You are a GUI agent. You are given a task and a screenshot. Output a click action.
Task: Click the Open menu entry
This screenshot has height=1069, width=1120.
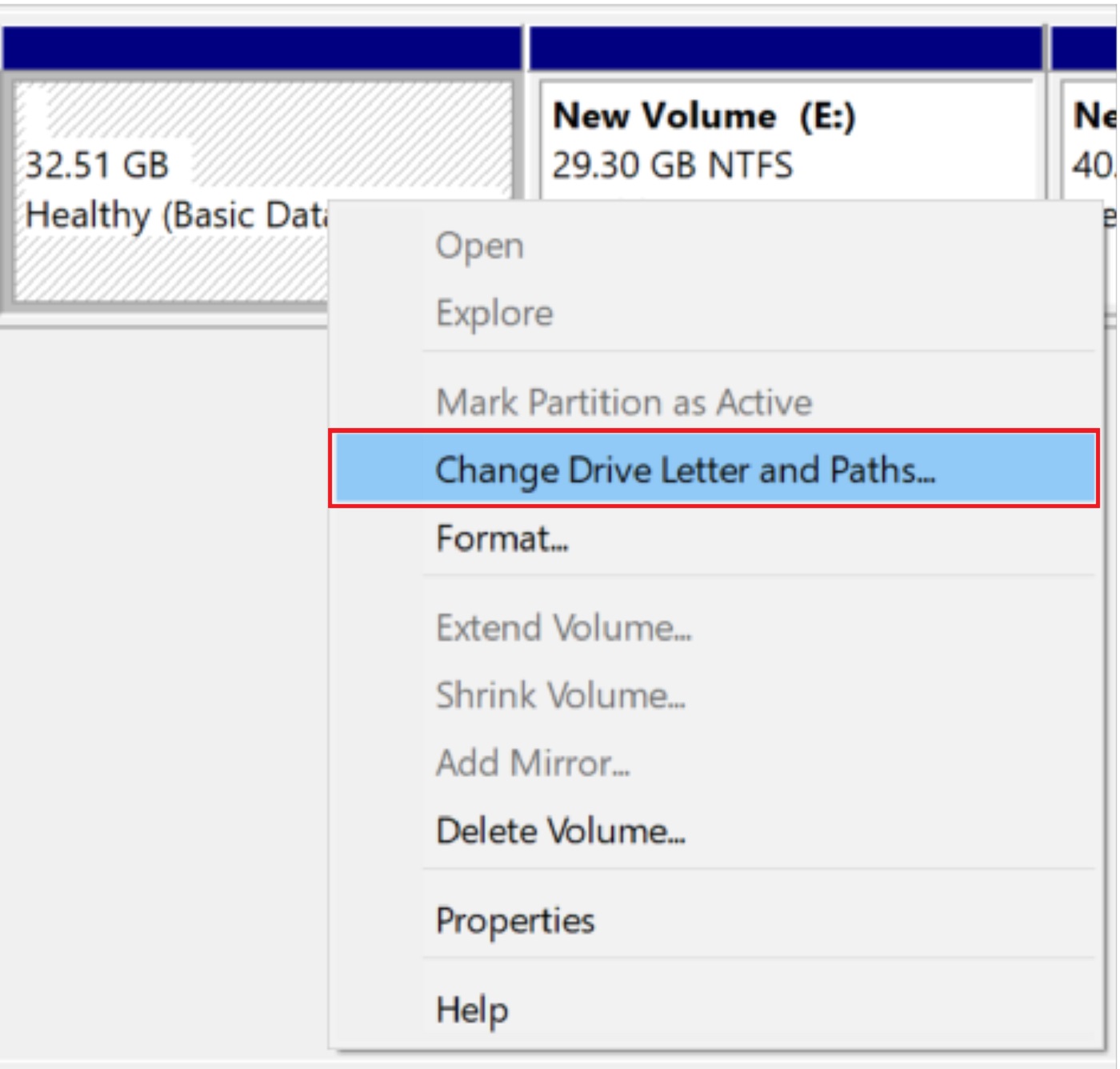click(x=478, y=246)
